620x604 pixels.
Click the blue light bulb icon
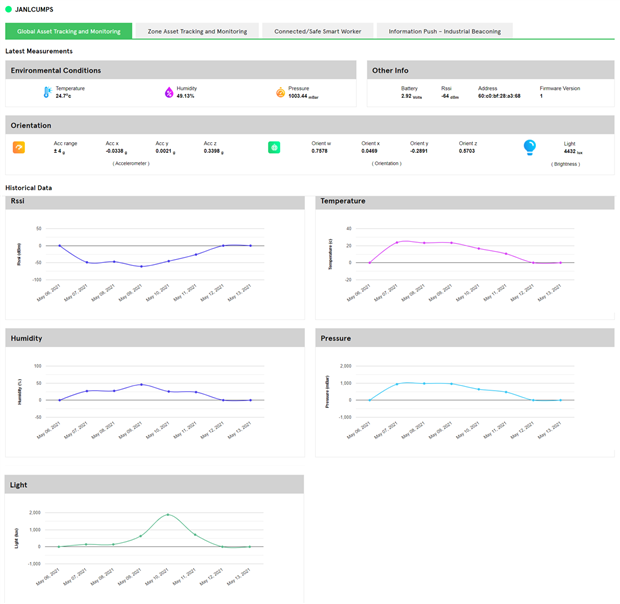click(x=530, y=147)
